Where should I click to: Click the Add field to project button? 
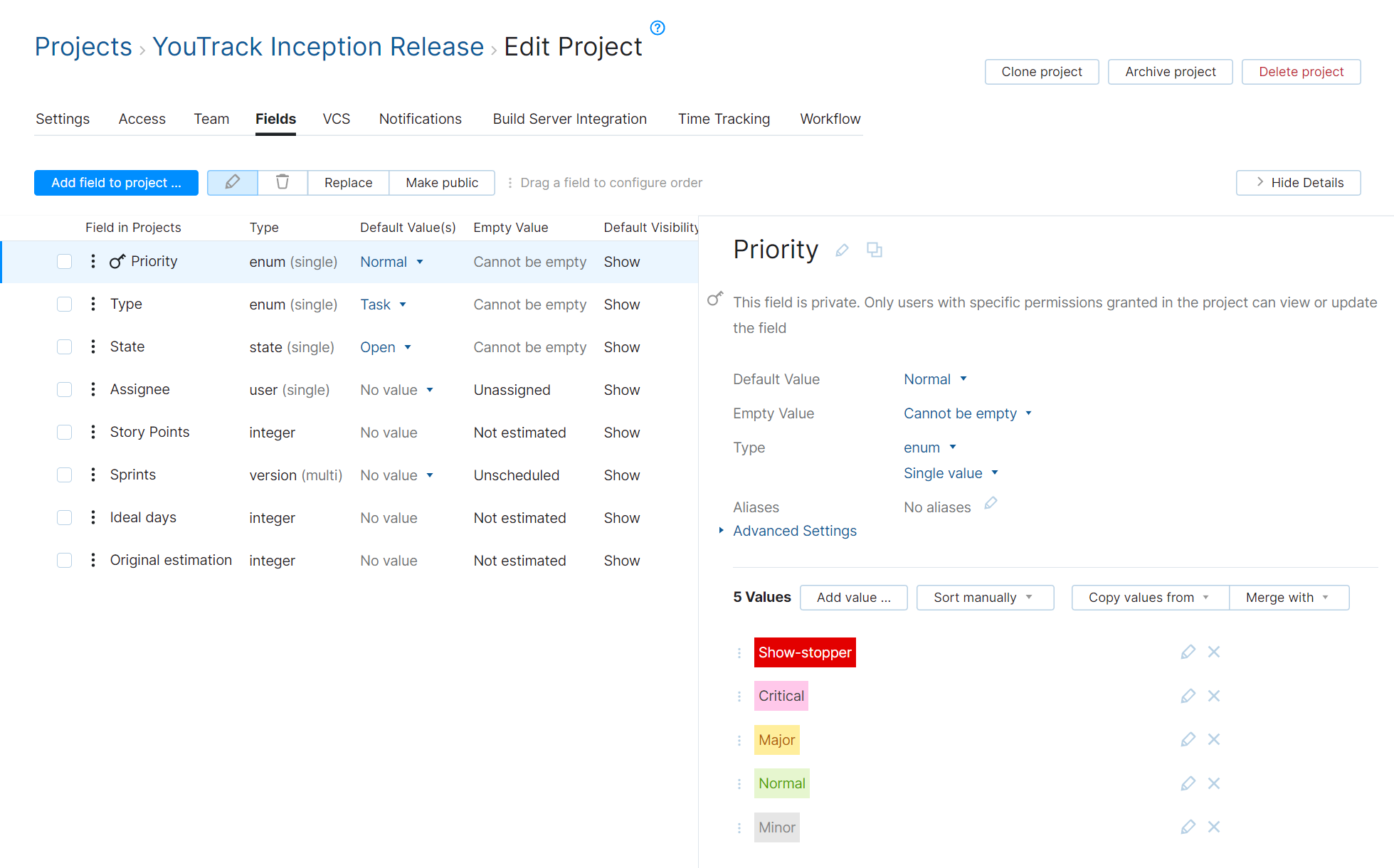coord(116,183)
